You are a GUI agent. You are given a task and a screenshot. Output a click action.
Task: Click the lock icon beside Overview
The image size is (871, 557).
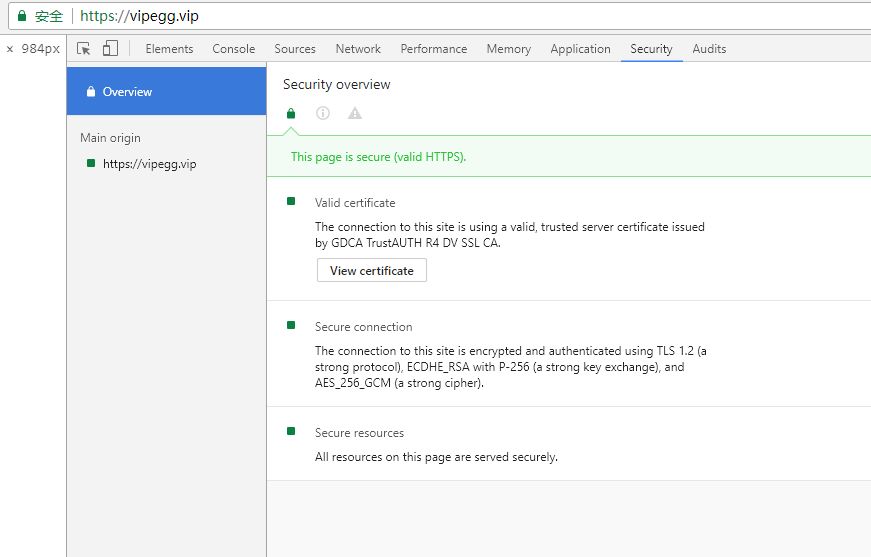click(x=91, y=92)
